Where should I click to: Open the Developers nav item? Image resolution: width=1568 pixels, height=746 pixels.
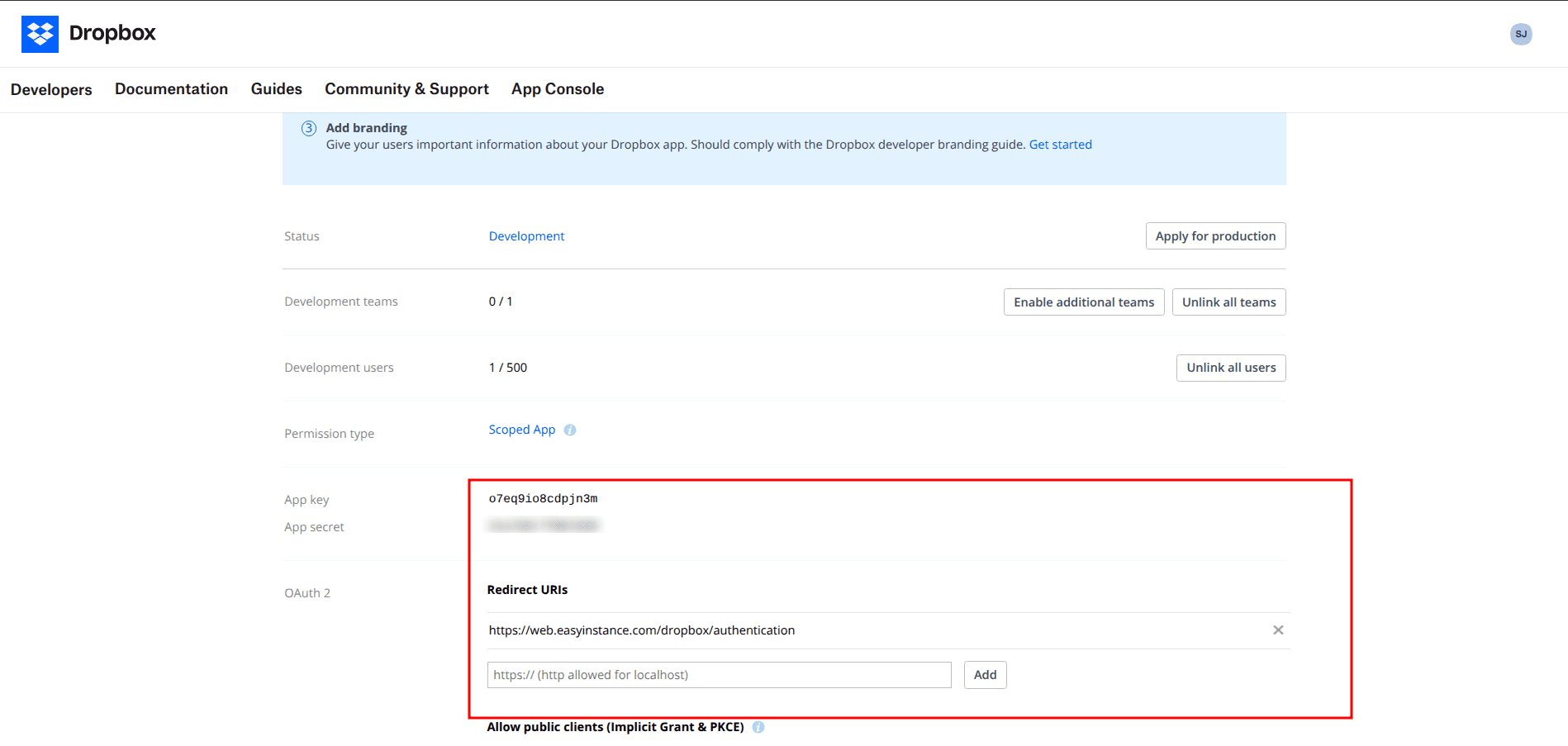(x=51, y=89)
